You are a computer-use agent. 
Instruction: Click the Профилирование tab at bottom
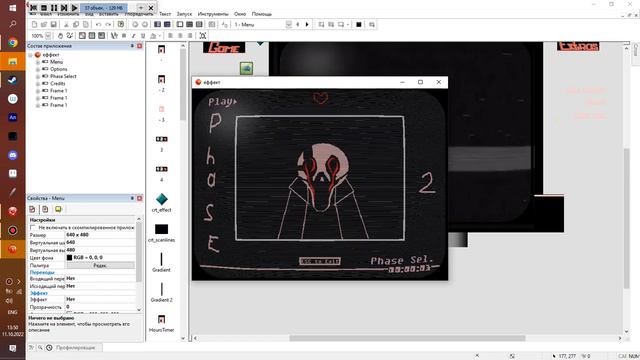76,348
